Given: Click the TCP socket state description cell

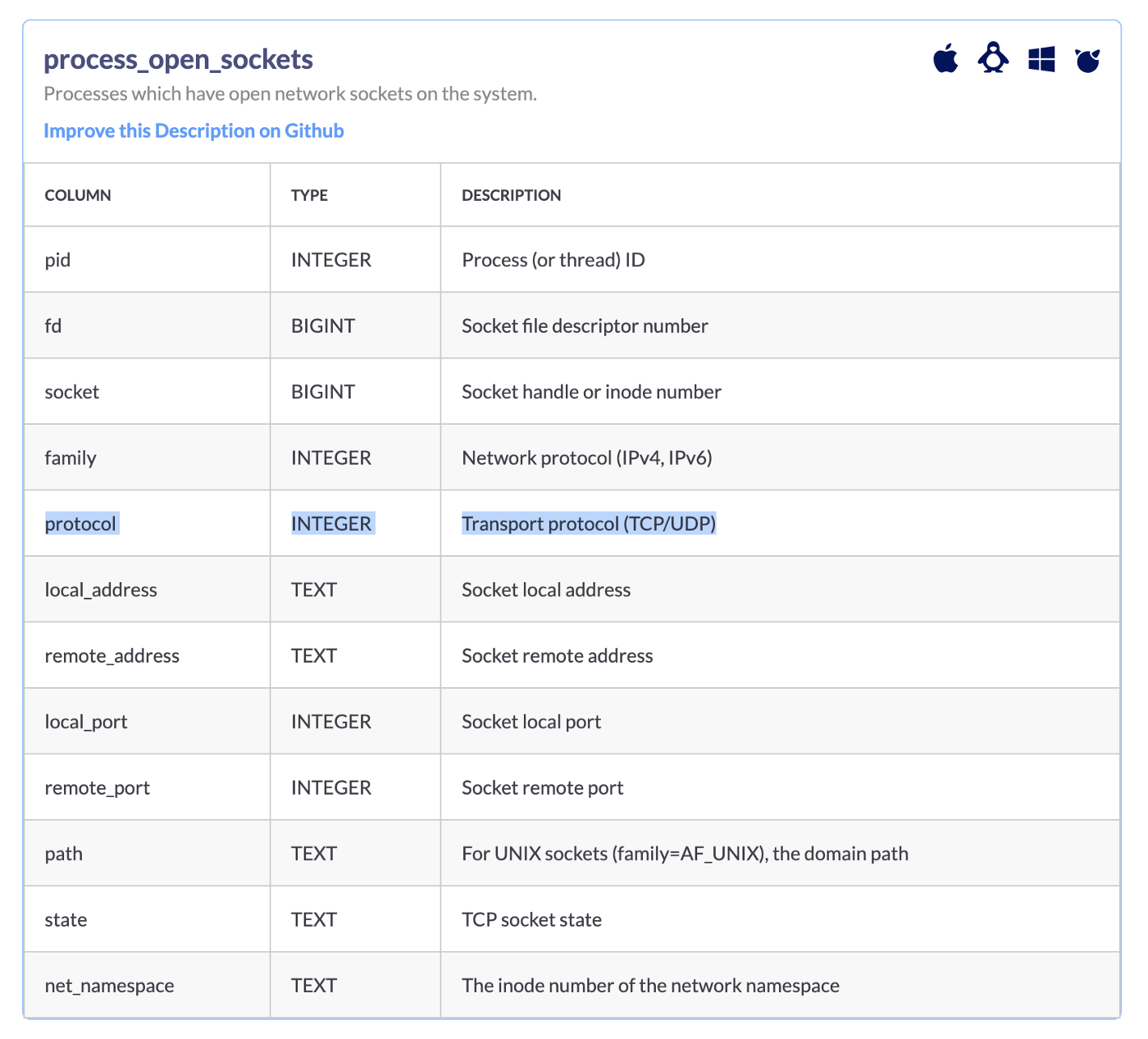Looking at the screenshot, I should coord(531,919).
